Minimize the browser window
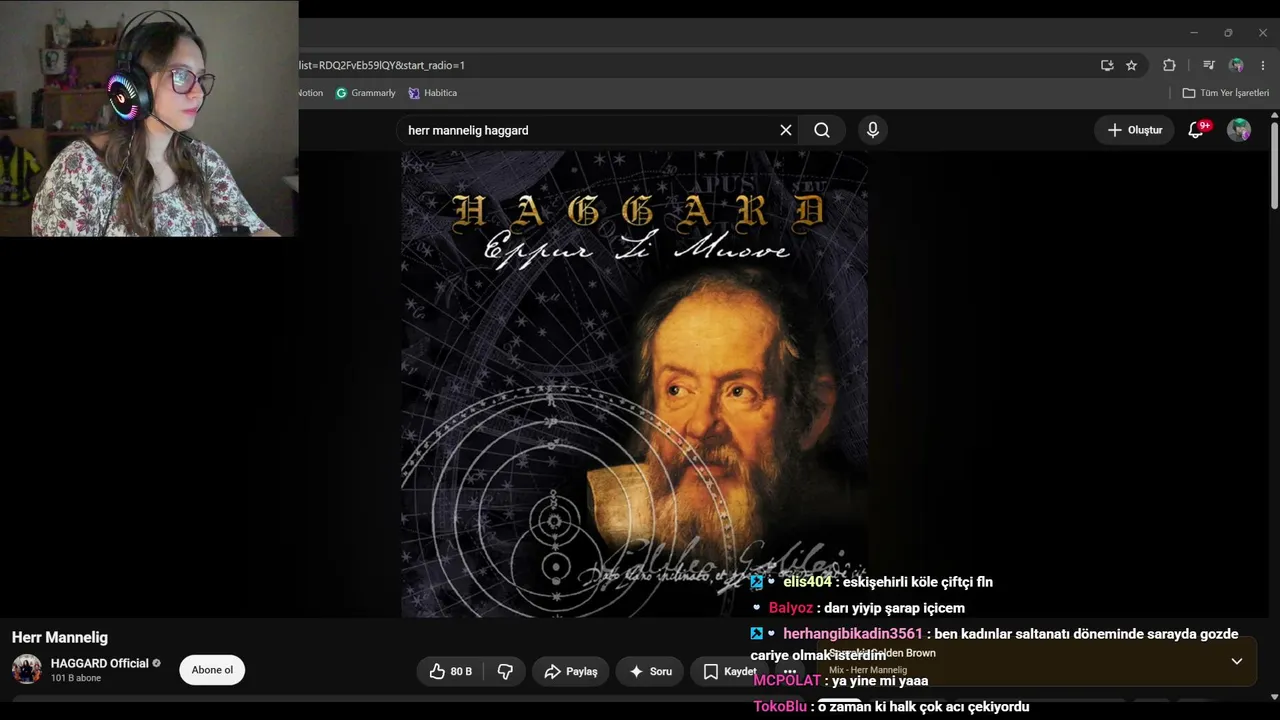The image size is (1280, 720). point(1194,33)
